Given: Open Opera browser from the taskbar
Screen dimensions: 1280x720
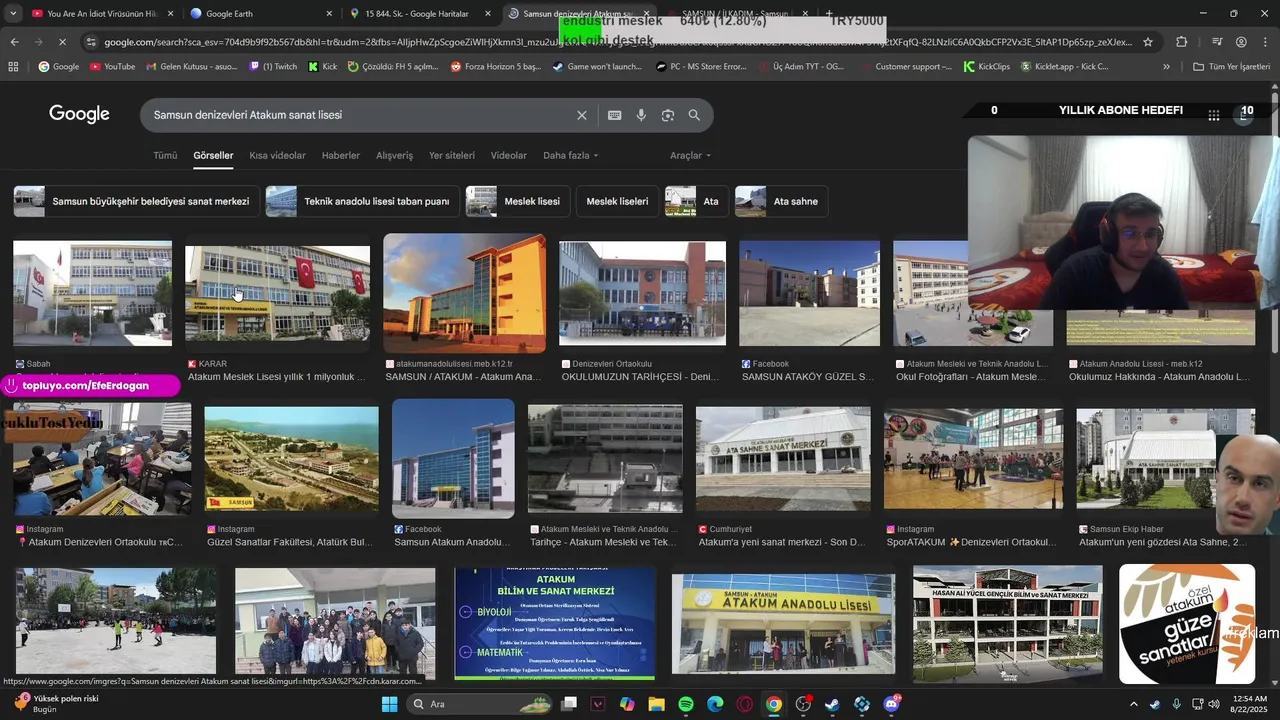Looking at the screenshot, I should 744,704.
